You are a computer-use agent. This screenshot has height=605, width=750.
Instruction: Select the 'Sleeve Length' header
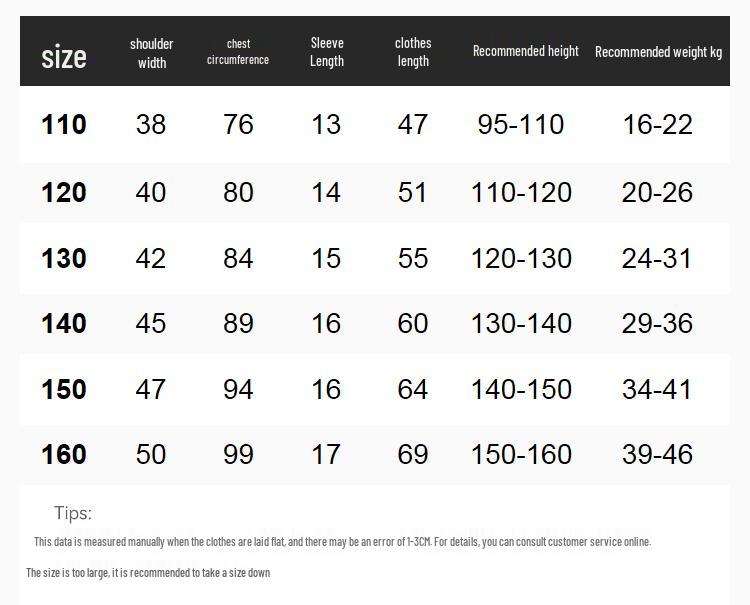click(327, 52)
